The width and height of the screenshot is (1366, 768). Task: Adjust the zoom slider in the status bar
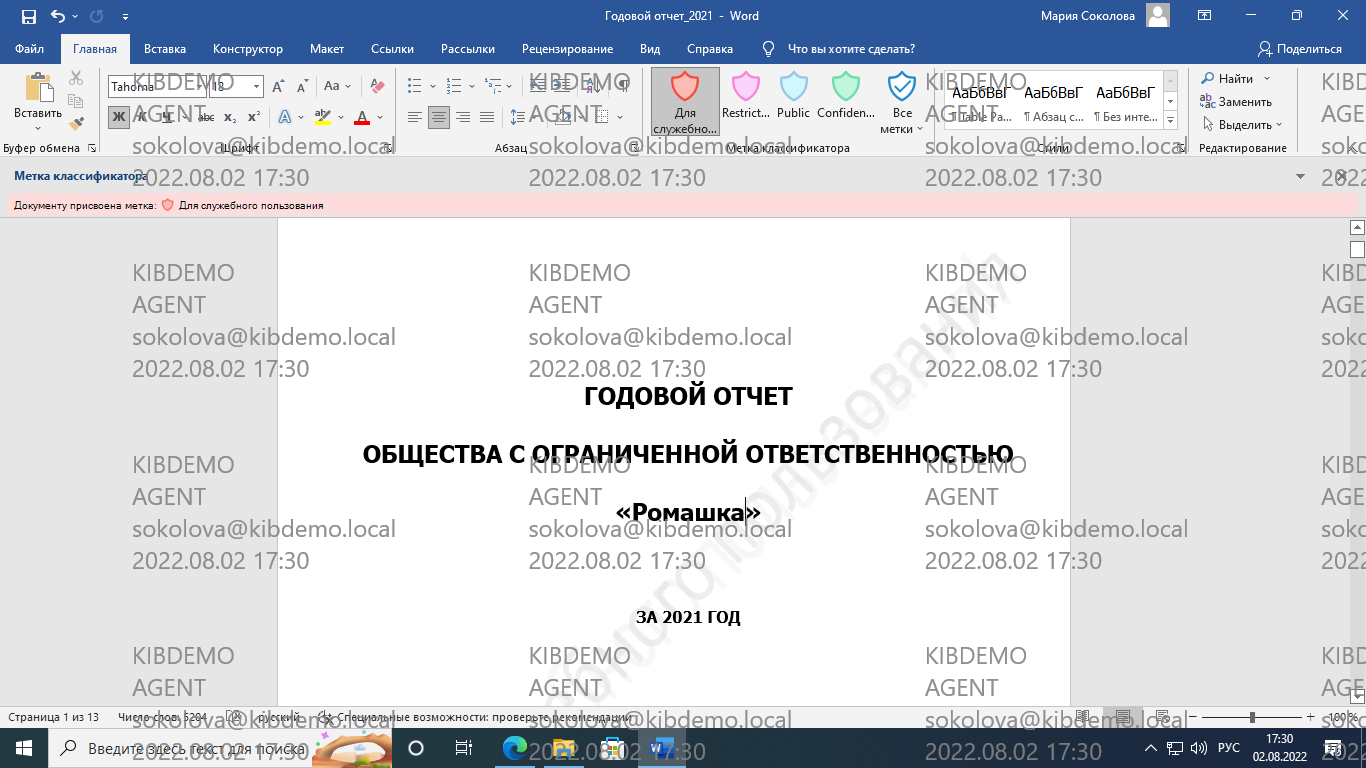point(1252,717)
